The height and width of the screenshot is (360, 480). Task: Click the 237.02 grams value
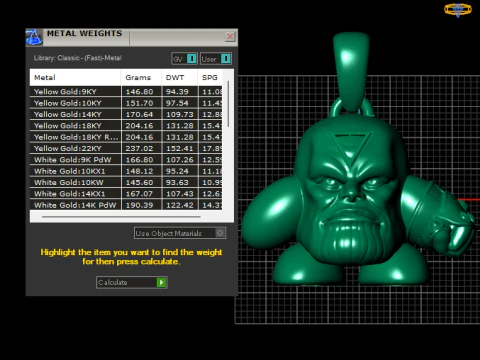(x=139, y=148)
